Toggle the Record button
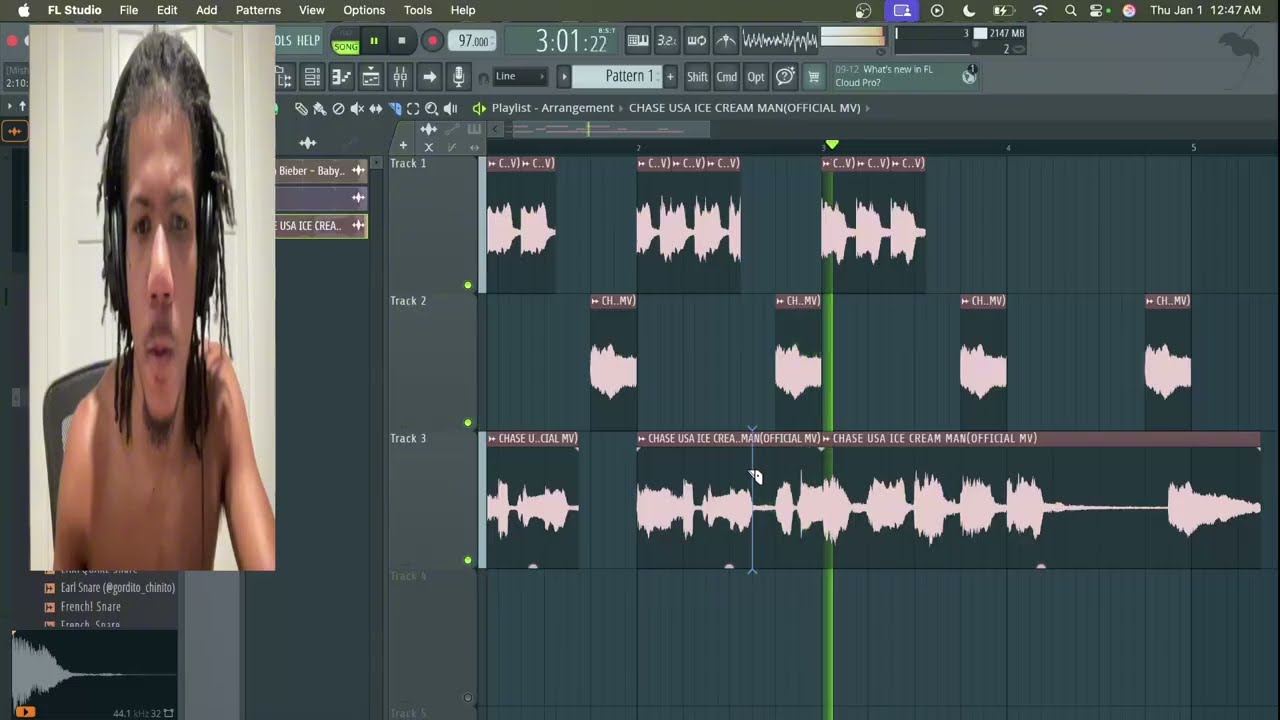Screen dimensions: 1280x720 coord(432,41)
